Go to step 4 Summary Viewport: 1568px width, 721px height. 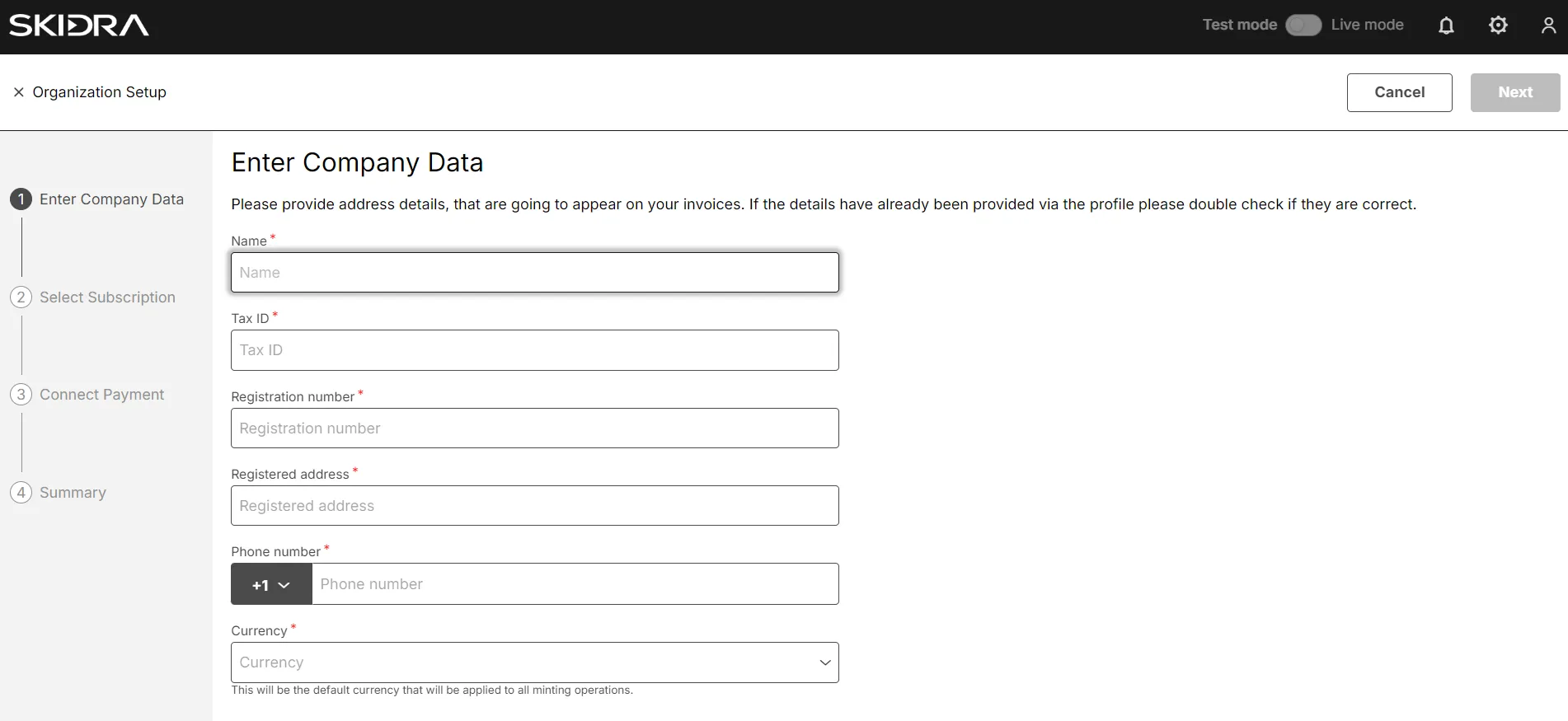tap(59, 493)
